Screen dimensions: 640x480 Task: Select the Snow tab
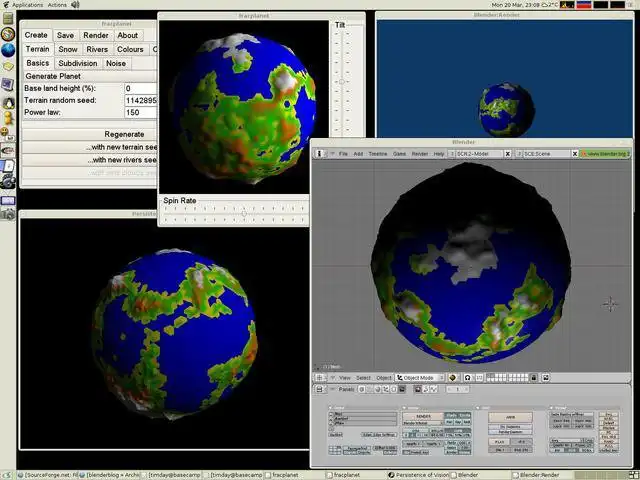(68, 49)
